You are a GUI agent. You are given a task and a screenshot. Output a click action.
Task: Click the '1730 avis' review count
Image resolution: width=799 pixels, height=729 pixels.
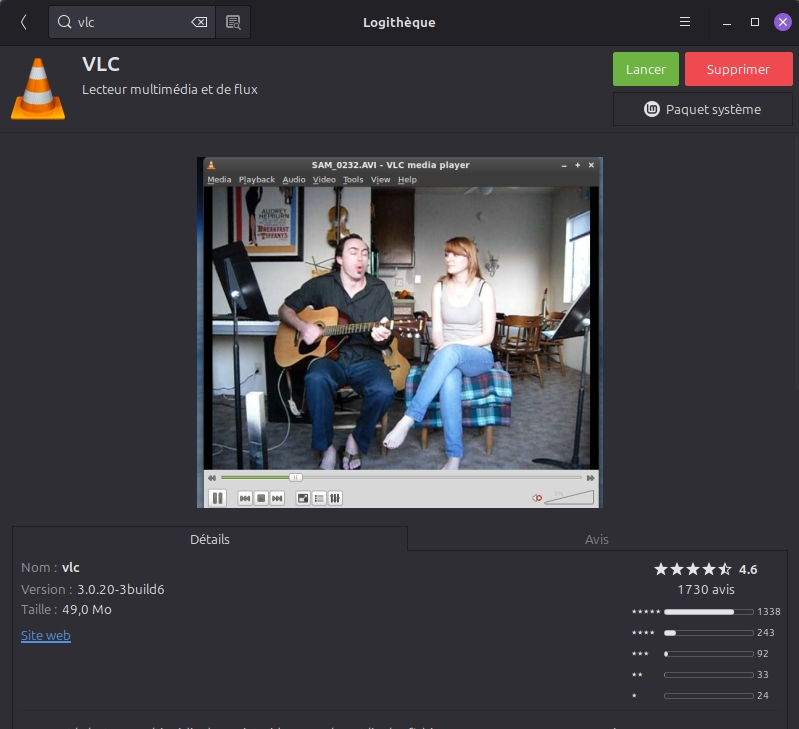pos(706,589)
